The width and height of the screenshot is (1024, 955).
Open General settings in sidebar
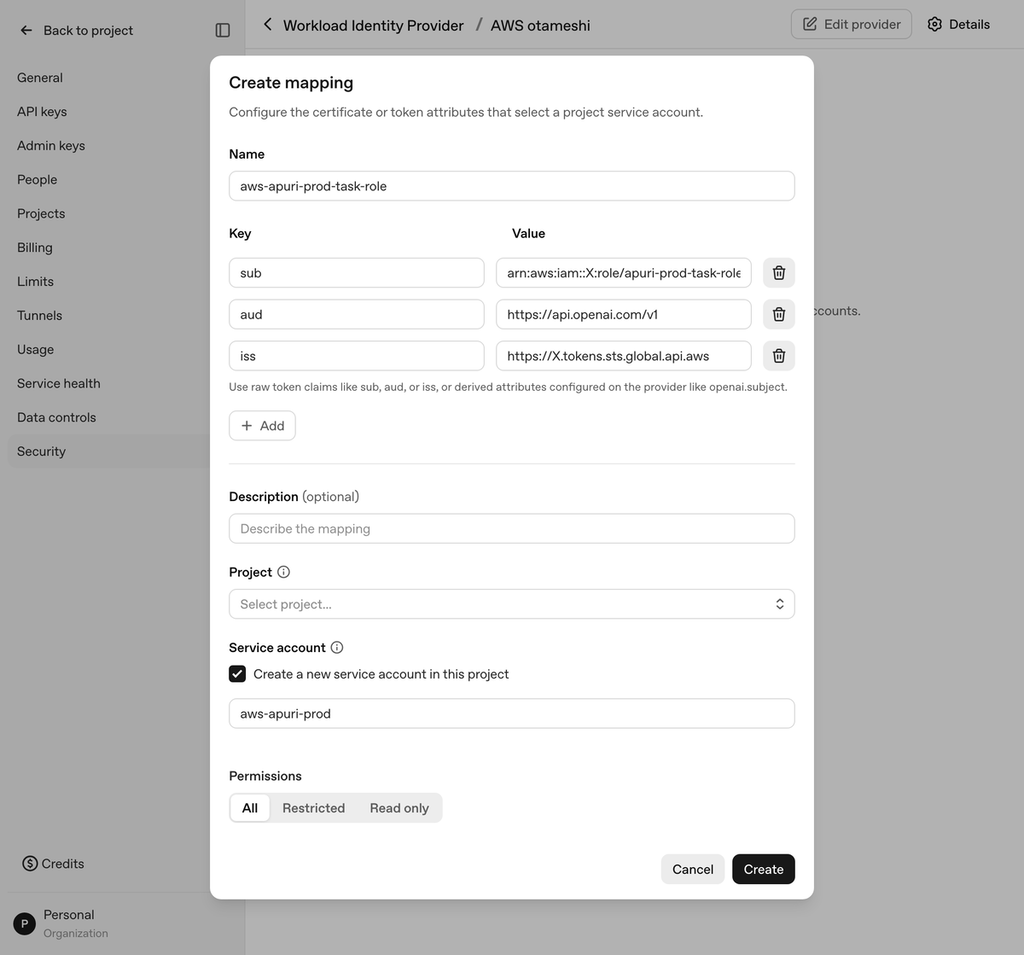click(x=40, y=78)
